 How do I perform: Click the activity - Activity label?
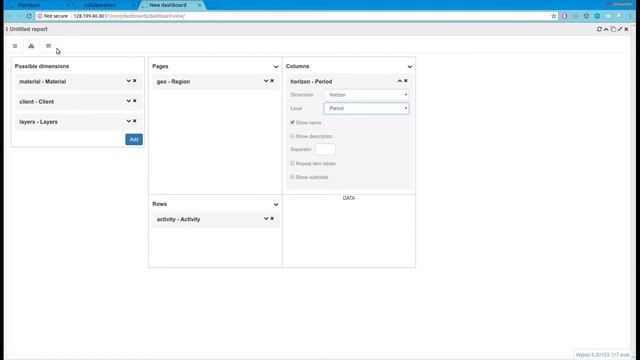(x=178, y=219)
